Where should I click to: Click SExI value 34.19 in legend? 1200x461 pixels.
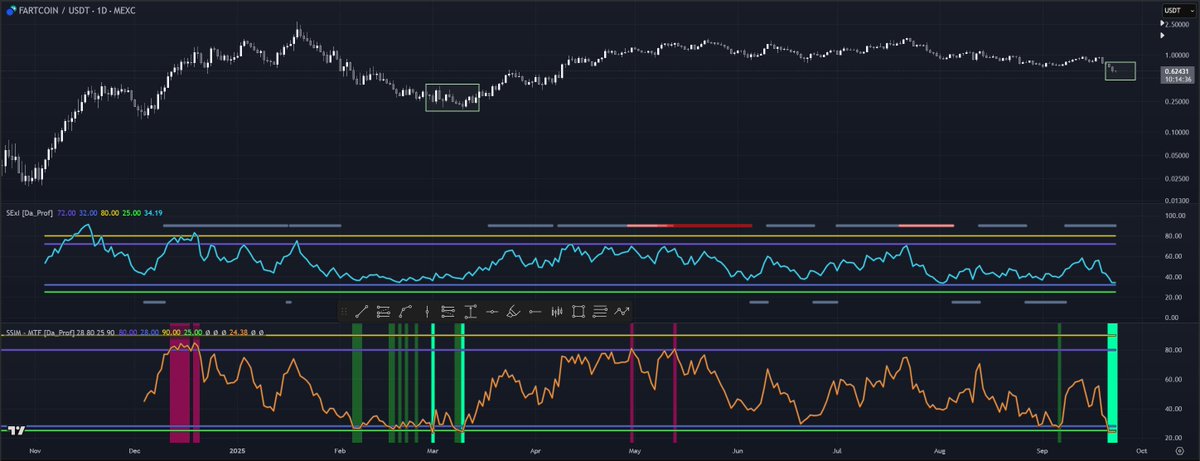point(154,212)
